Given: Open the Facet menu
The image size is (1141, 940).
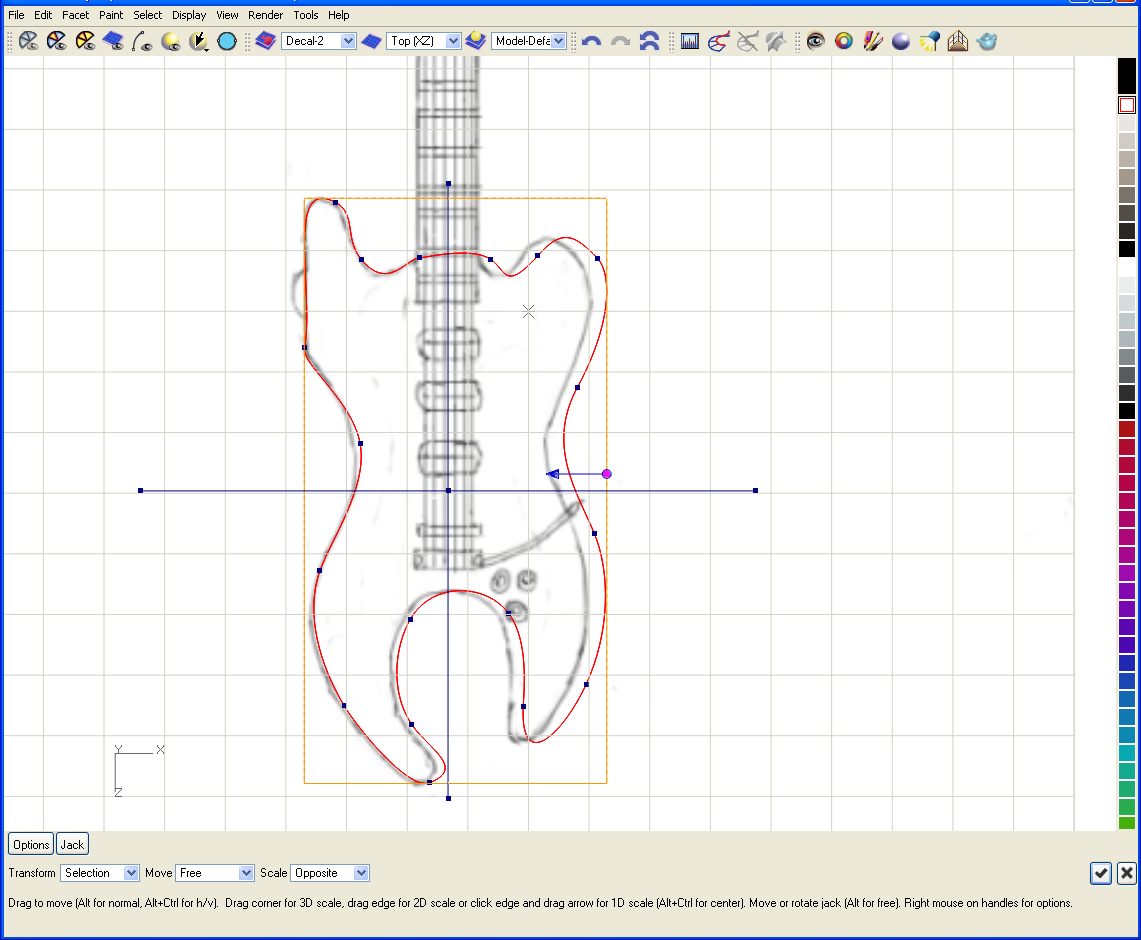Looking at the screenshot, I should click(x=76, y=15).
